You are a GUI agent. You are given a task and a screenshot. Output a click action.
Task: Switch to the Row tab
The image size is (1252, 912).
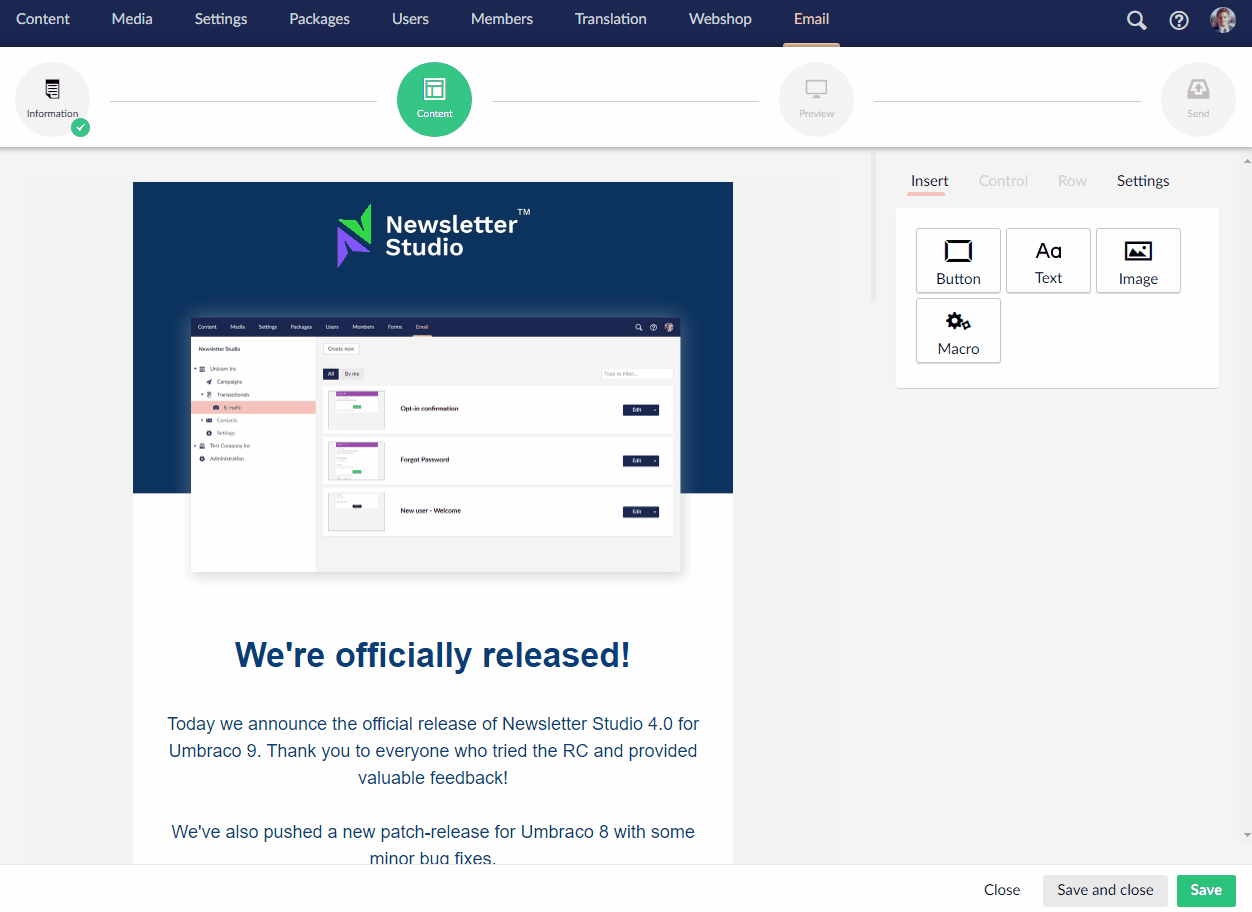pyautogui.click(x=1072, y=181)
